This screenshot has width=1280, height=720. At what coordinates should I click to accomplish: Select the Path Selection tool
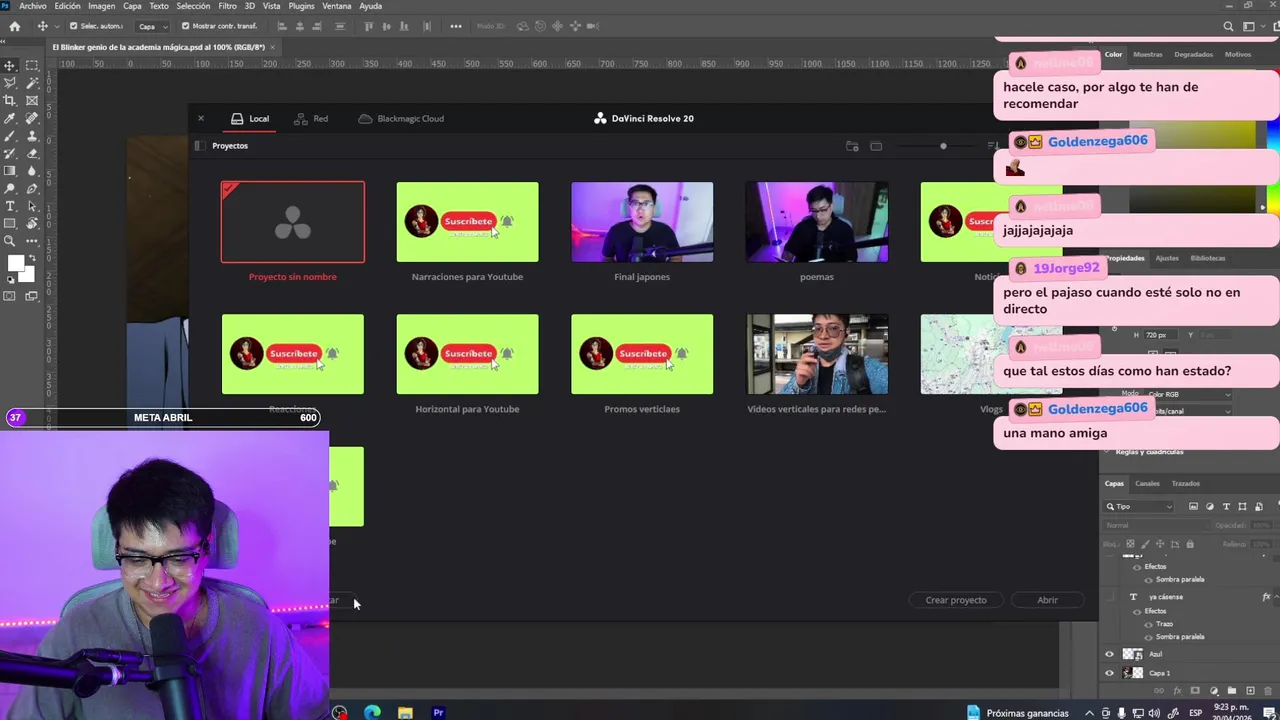point(32,206)
